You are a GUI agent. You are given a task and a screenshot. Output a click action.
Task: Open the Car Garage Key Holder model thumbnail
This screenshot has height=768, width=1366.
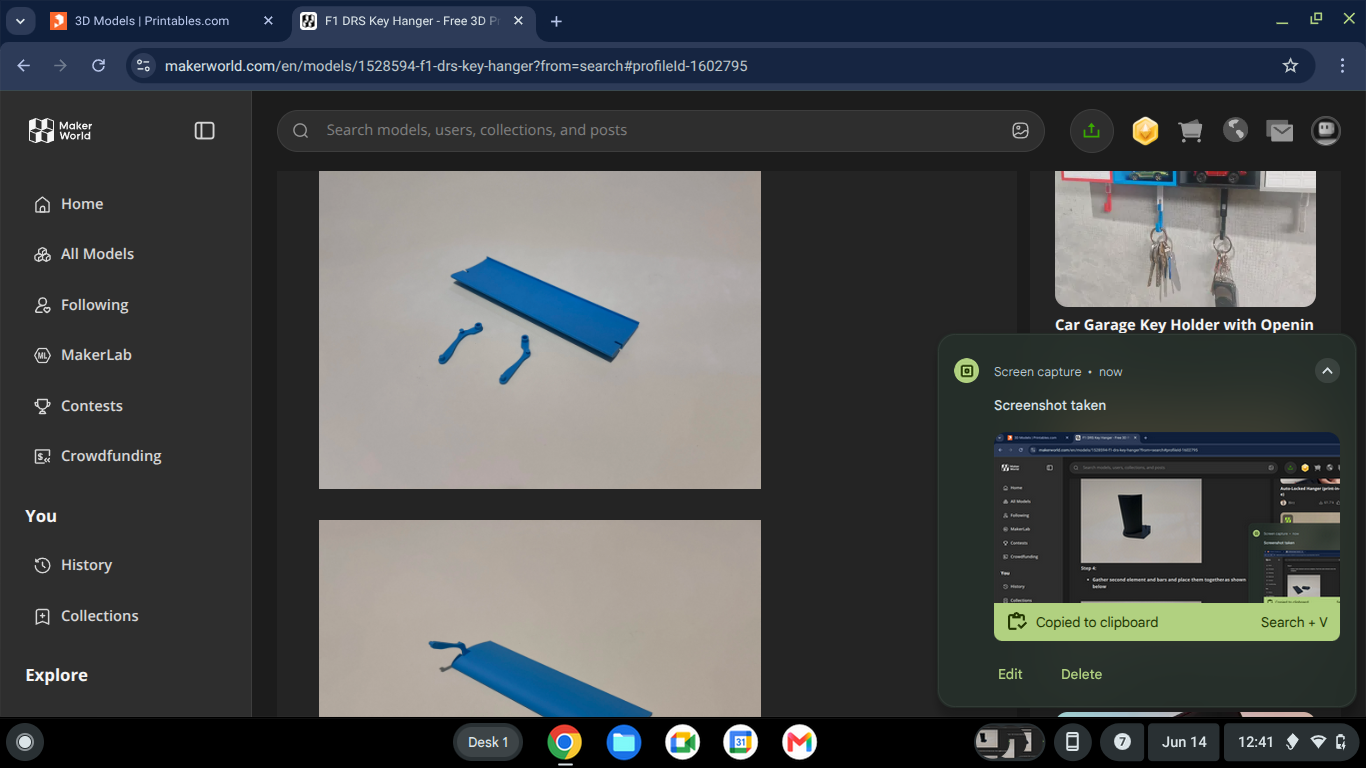pyautogui.click(x=1185, y=239)
